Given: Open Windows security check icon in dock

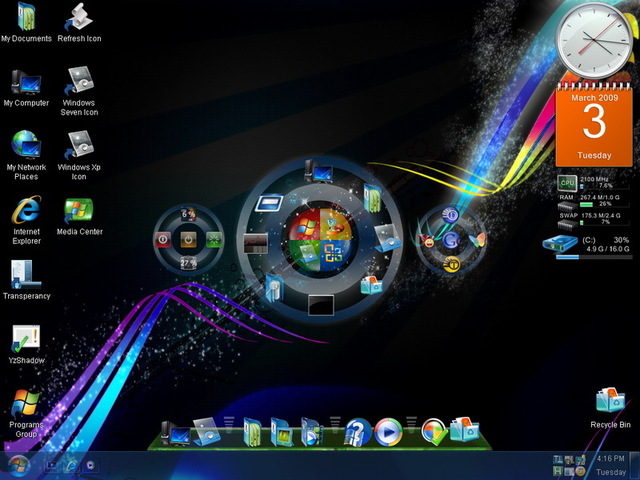Looking at the screenshot, I should (x=433, y=432).
